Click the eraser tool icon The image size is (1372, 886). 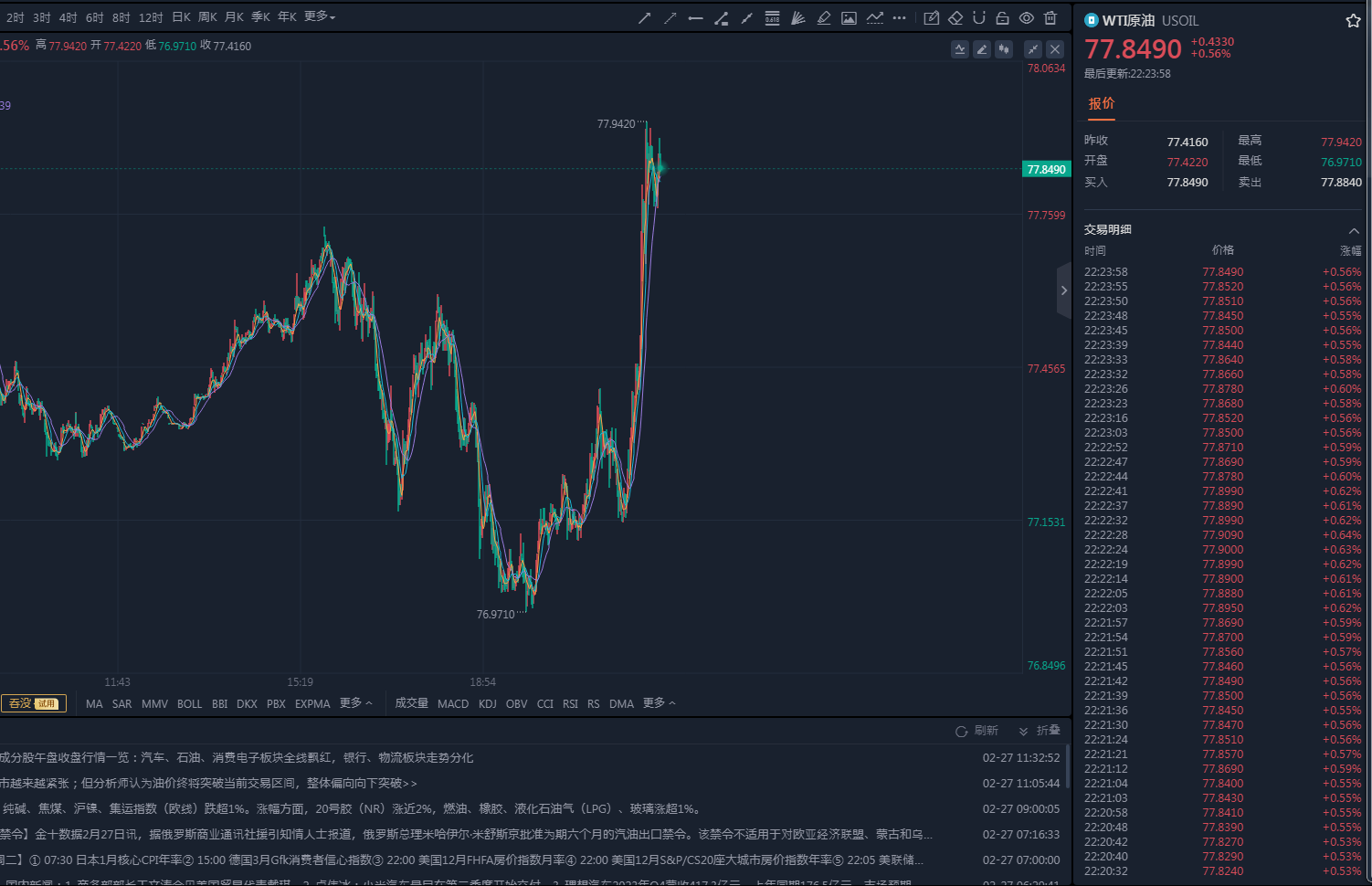(x=955, y=18)
